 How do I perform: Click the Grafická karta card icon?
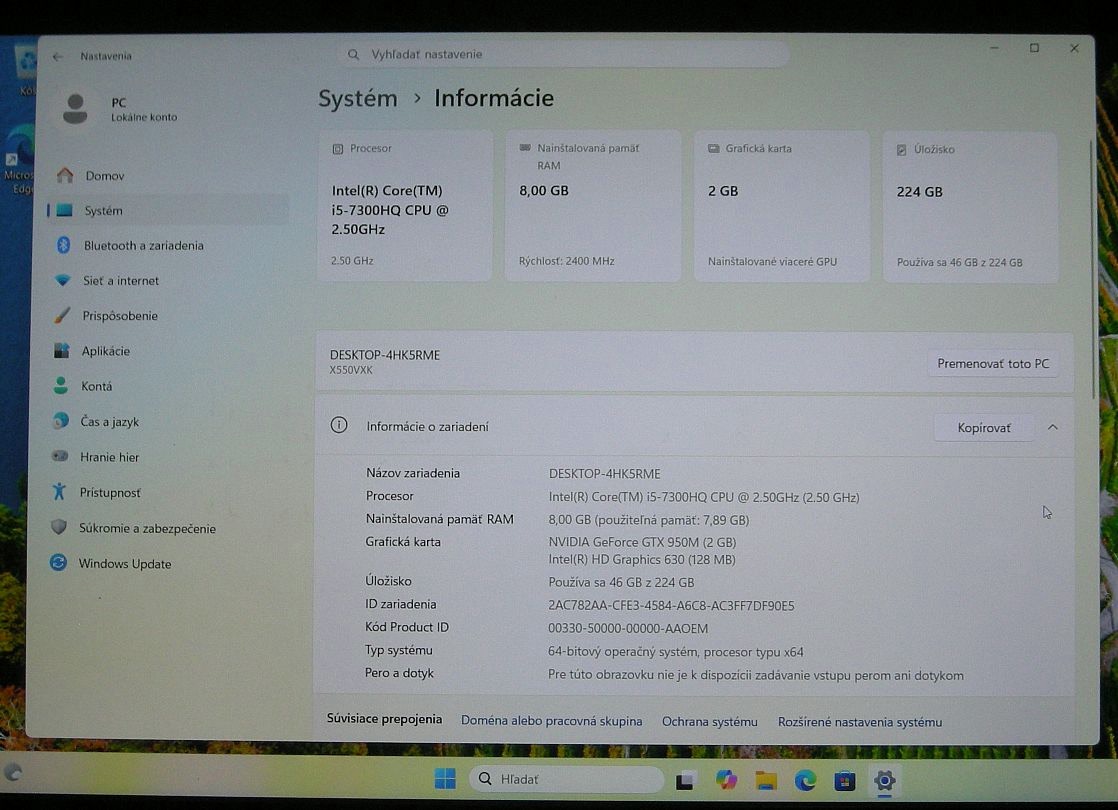[x=713, y=148]
